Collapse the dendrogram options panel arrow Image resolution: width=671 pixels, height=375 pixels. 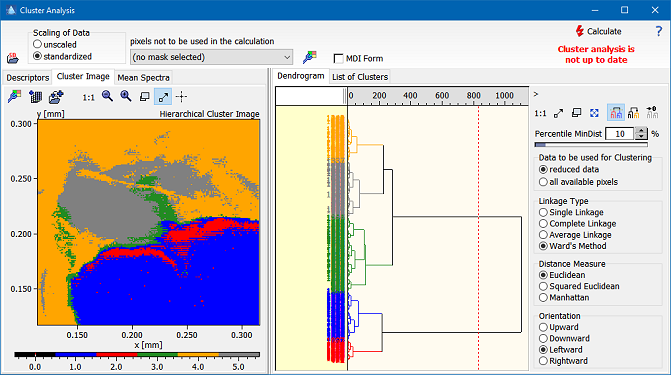coord(536,94)
